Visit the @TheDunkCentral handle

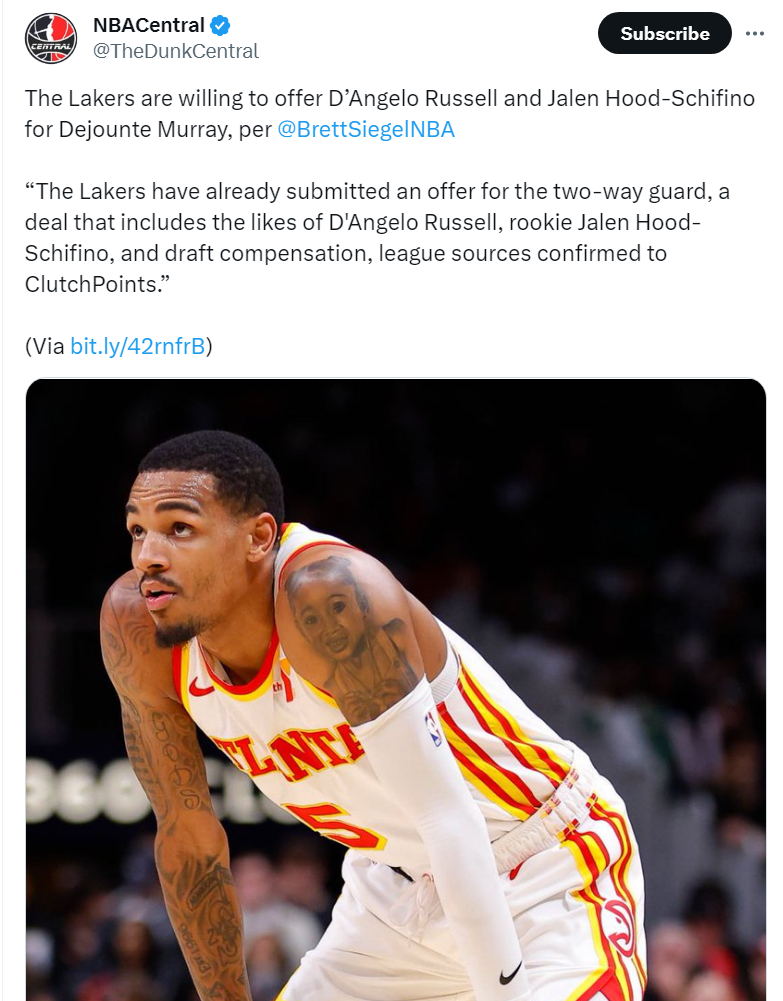coord(176,51)
